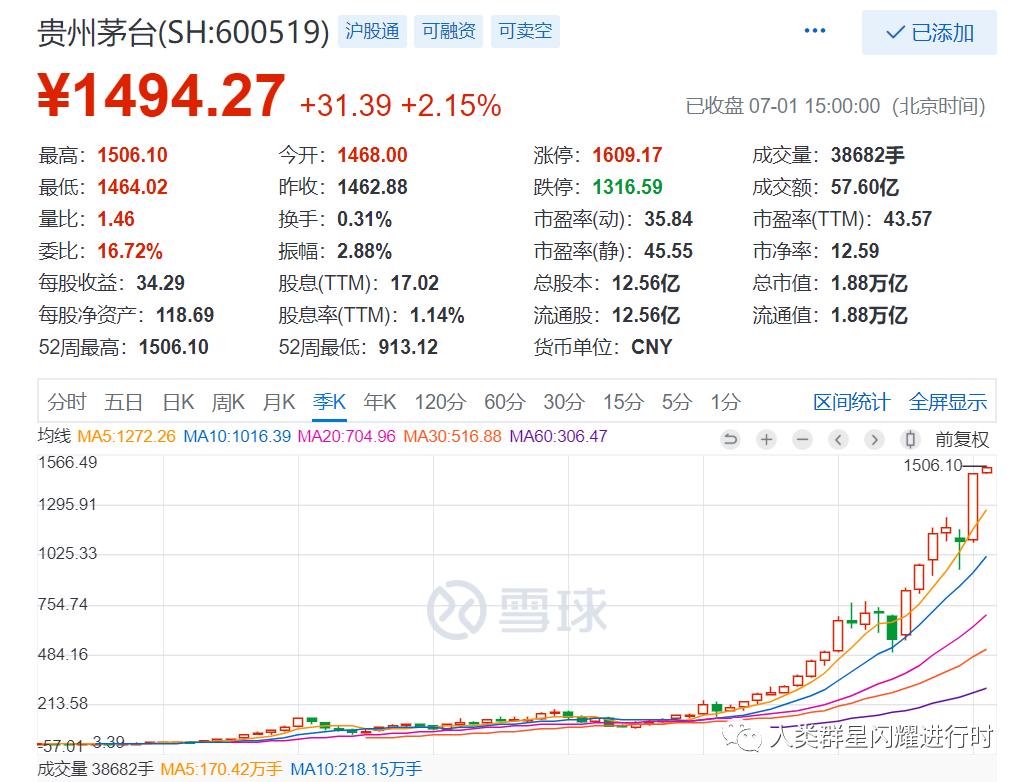This screenshot has width=1027, height=782.
Task: Switch to the 周K tab
Action: click(x=228, y=401)
